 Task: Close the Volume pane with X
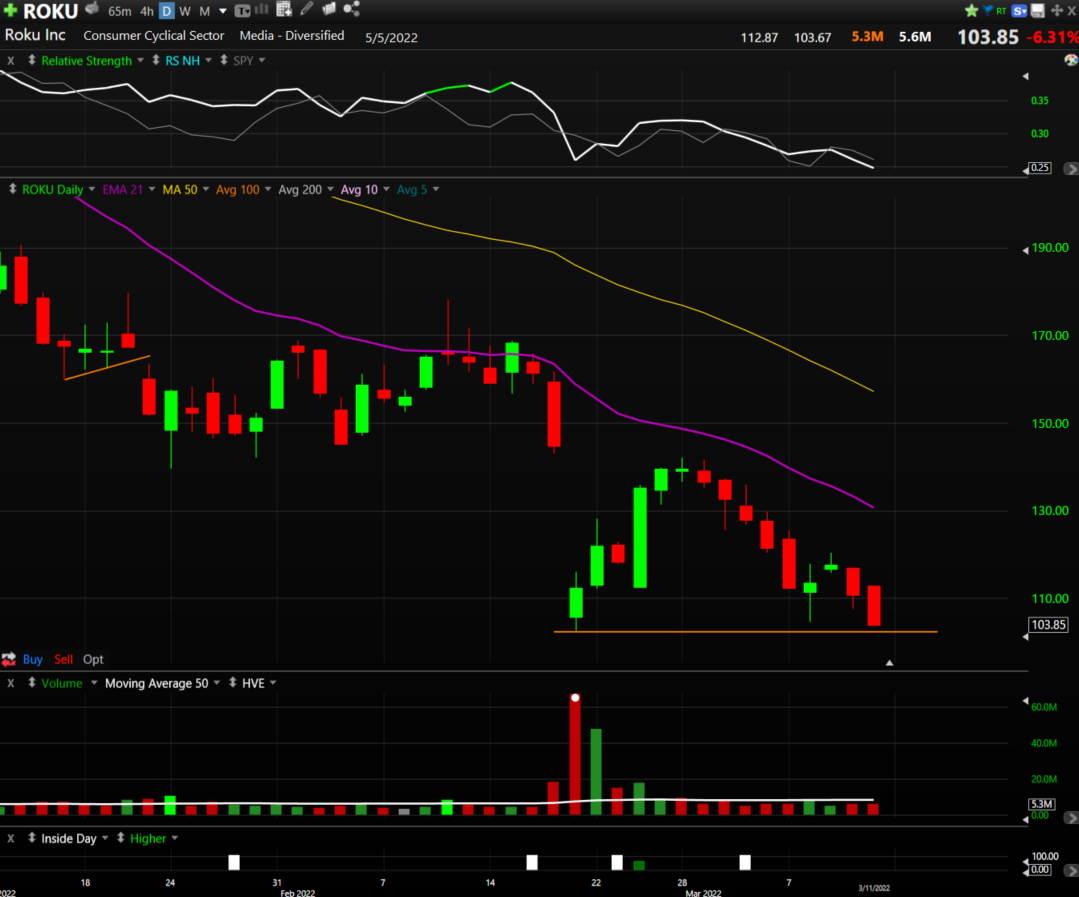pyautogui.click(x=10, y=683)
